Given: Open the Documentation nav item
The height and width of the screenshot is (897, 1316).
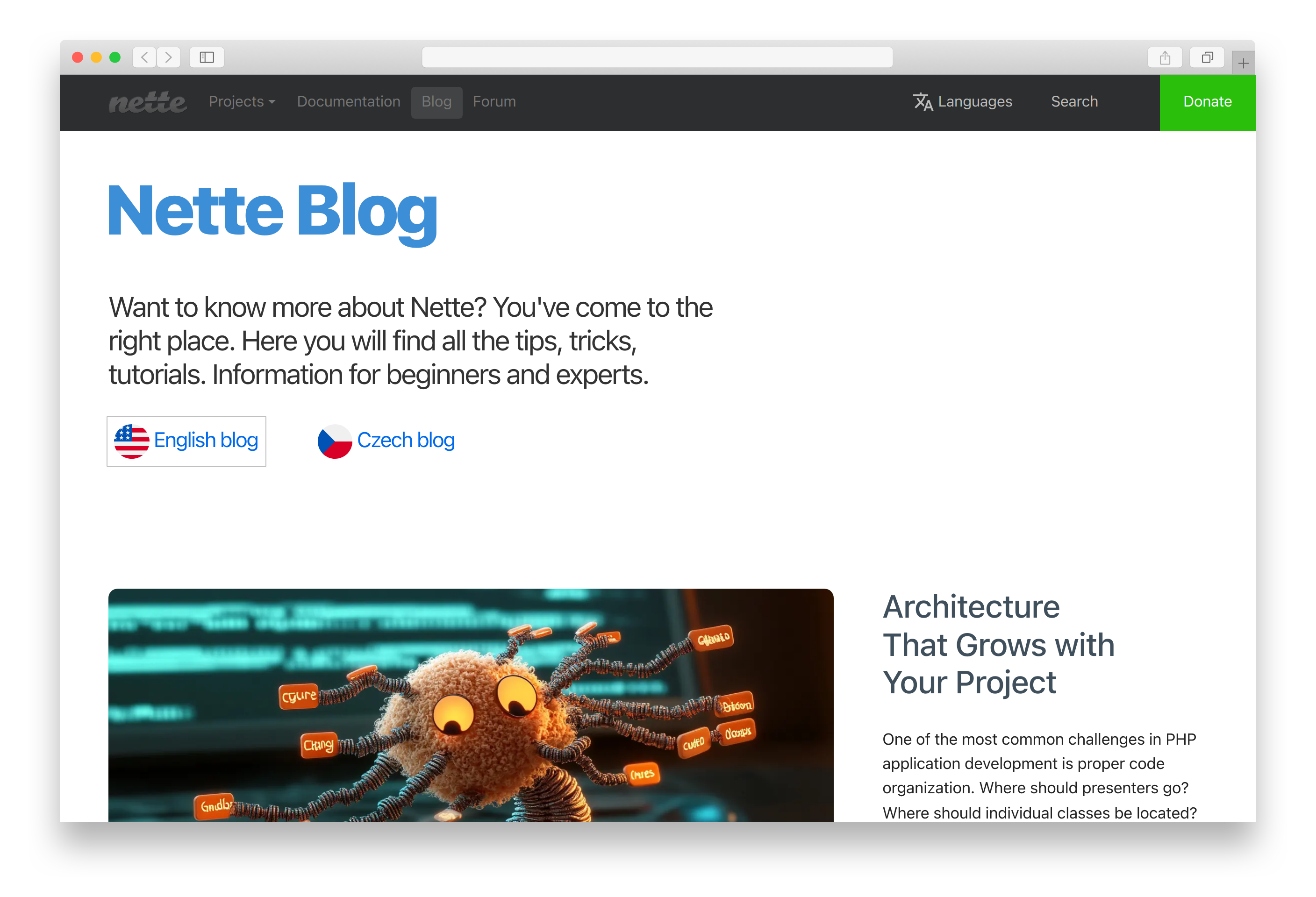Looking at the screenshot, I should pyautogui.click(x=349, y=102).
